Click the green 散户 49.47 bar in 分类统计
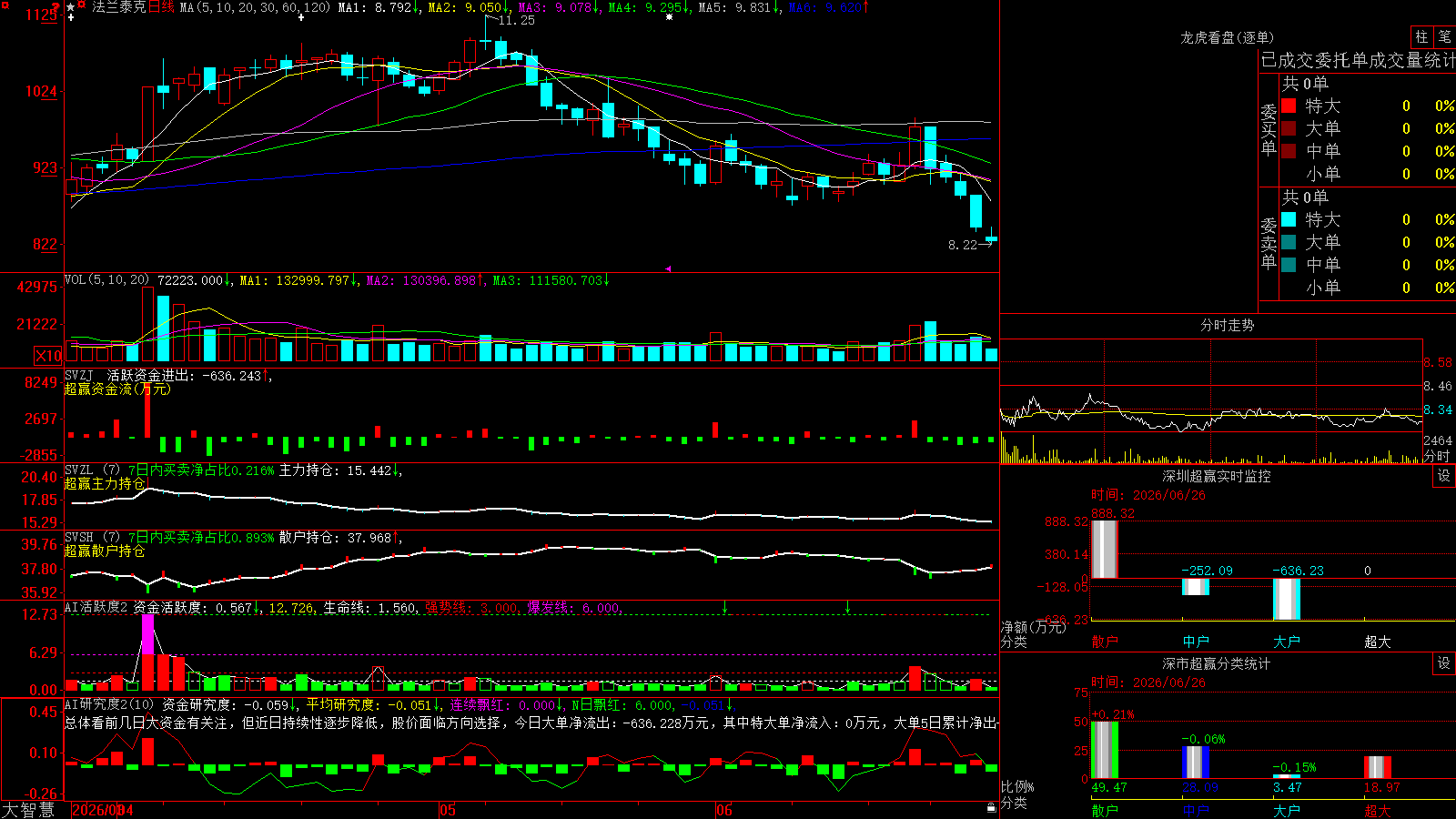The width and height of the screenshot is (1456, 819). 1105,750
